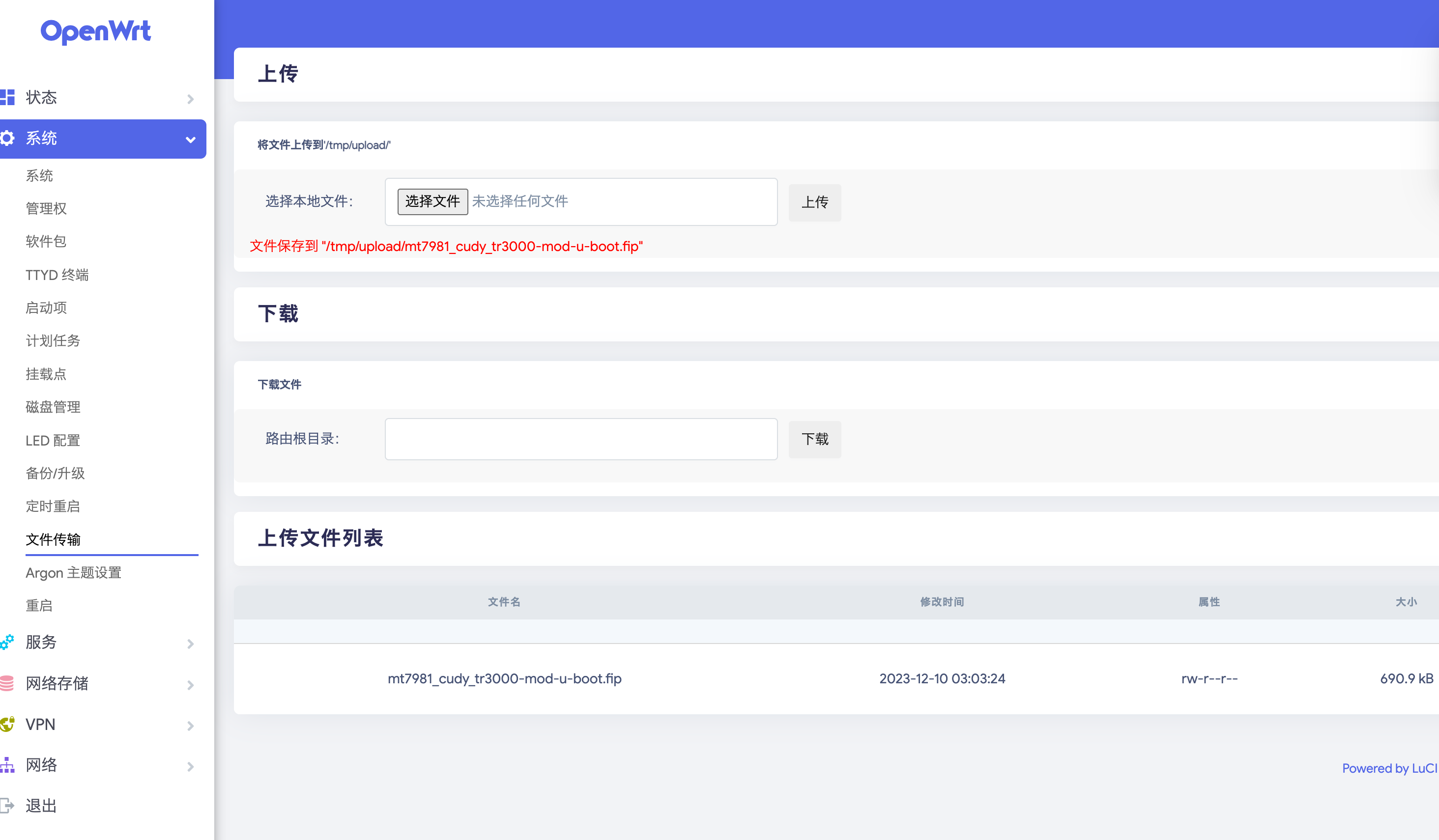
Task: Click the 路由根目录 path input field
Action: click(x=581, y=439)
